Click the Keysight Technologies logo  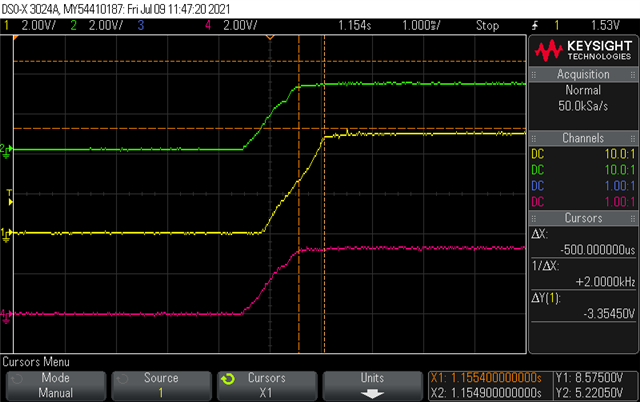coord(583,50)
